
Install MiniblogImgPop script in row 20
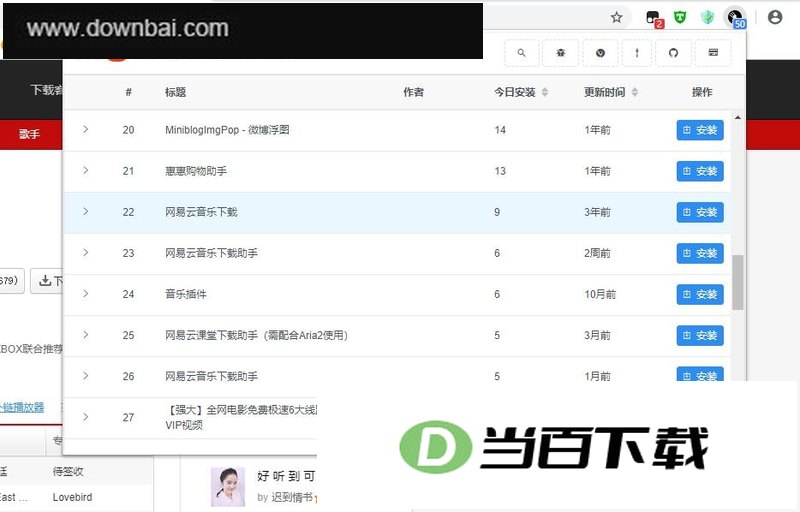click(700, 130)
